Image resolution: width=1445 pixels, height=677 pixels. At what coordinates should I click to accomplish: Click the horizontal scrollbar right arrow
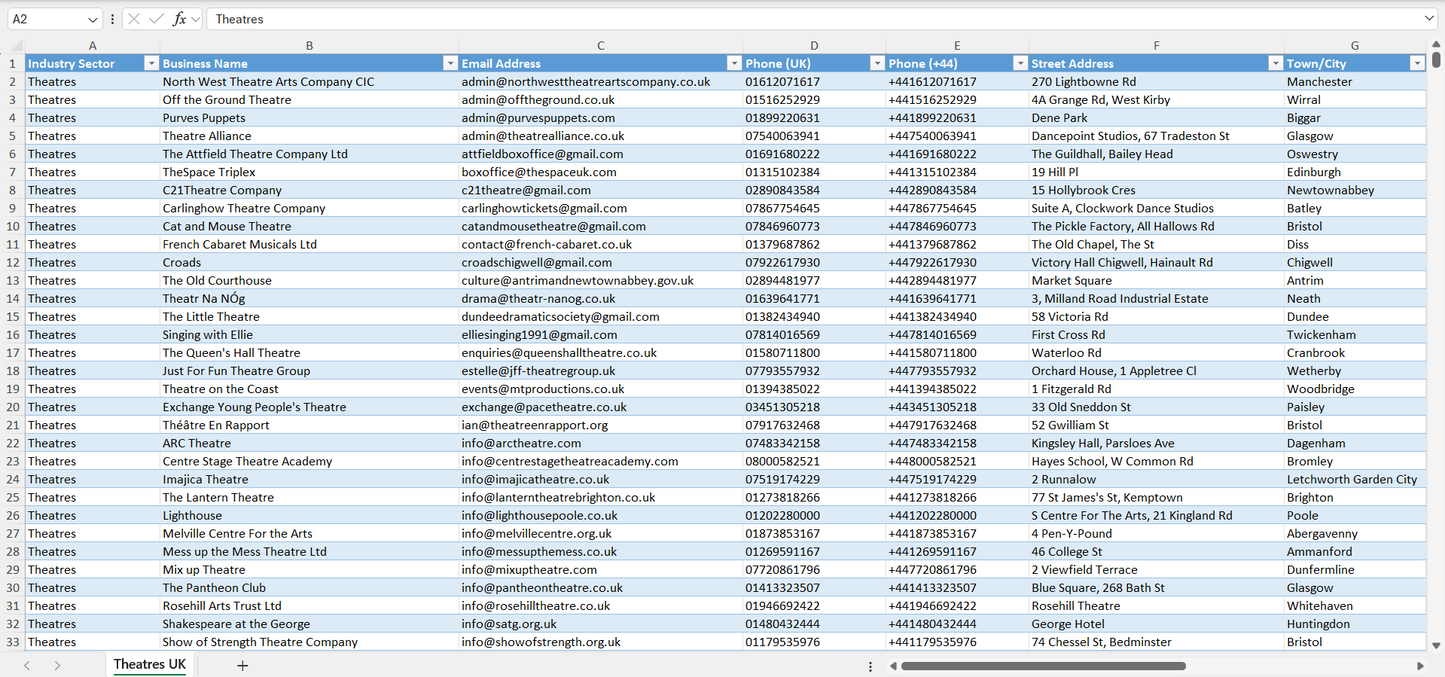1420,666
